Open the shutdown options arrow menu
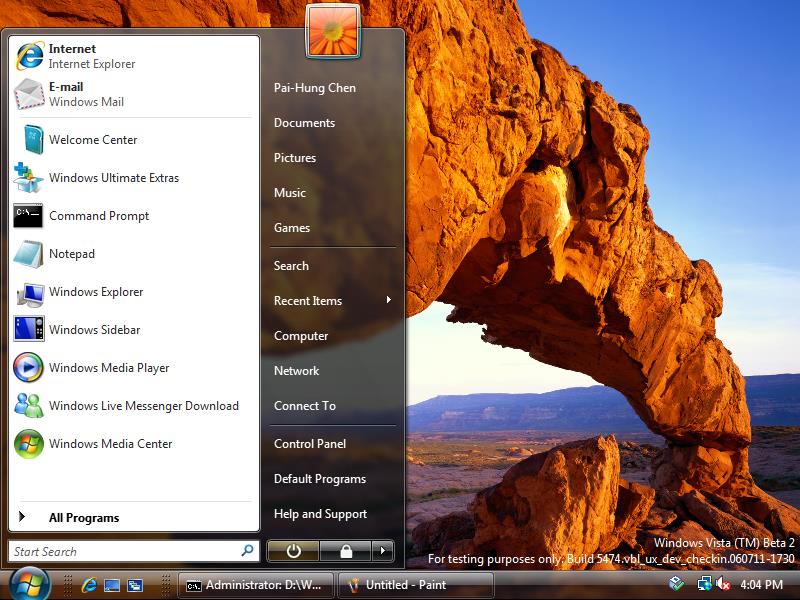The height and width of the screenshot is (600, 800). (x=383, y=551)
